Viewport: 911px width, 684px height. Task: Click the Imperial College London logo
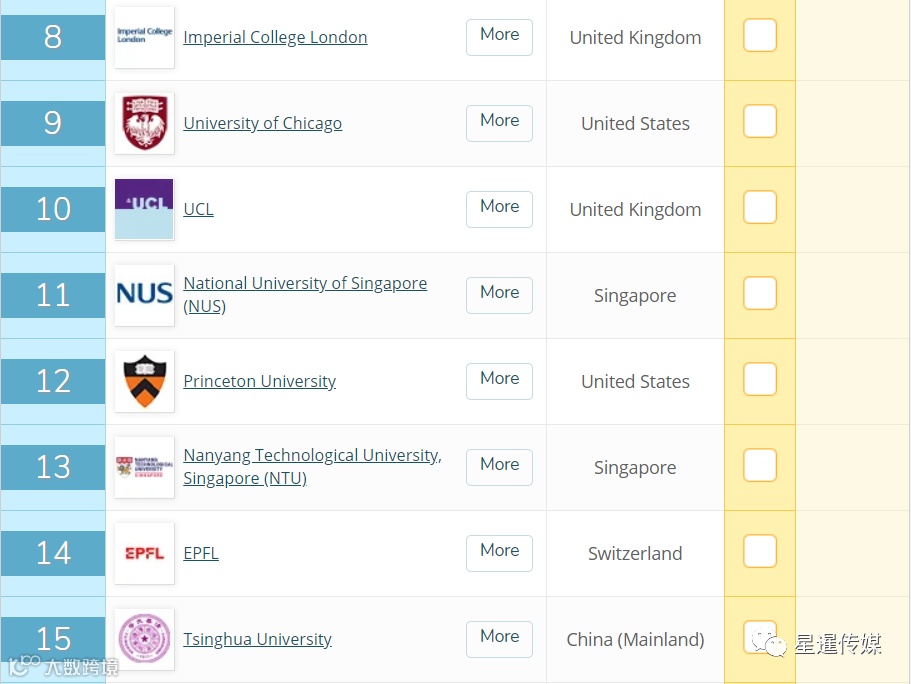coord(144,37)
